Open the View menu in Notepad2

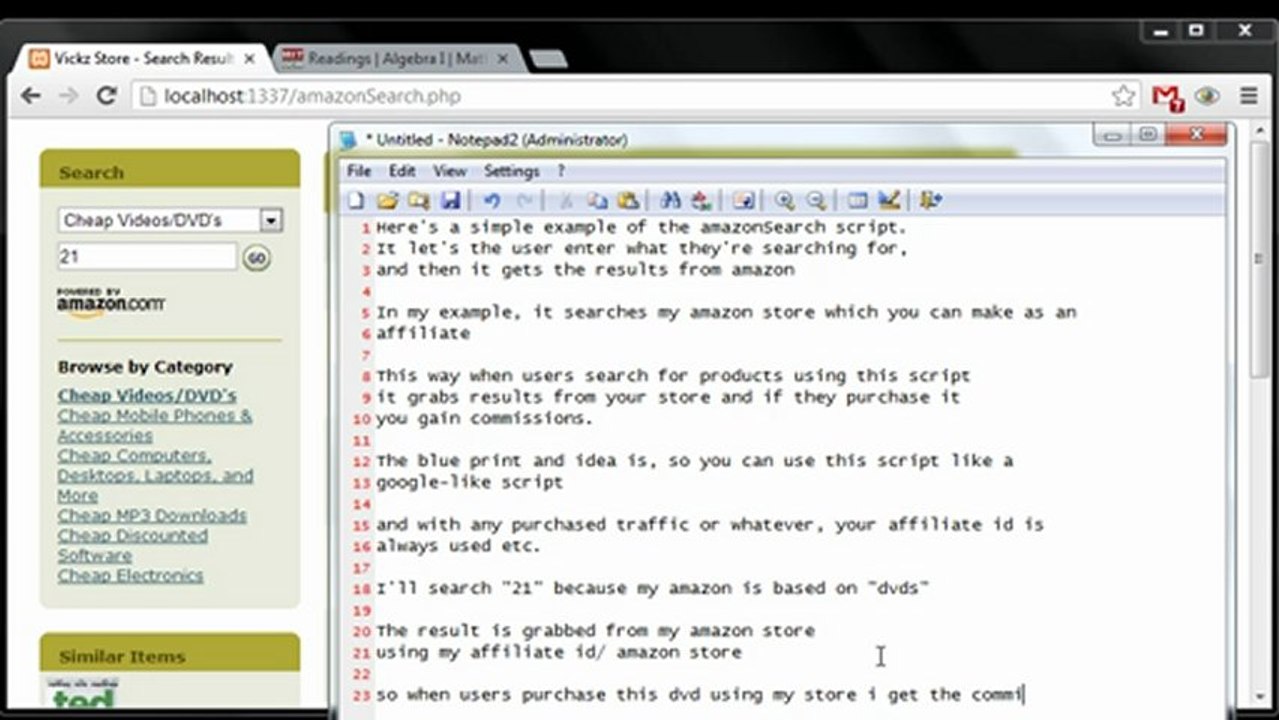(450, 171)
